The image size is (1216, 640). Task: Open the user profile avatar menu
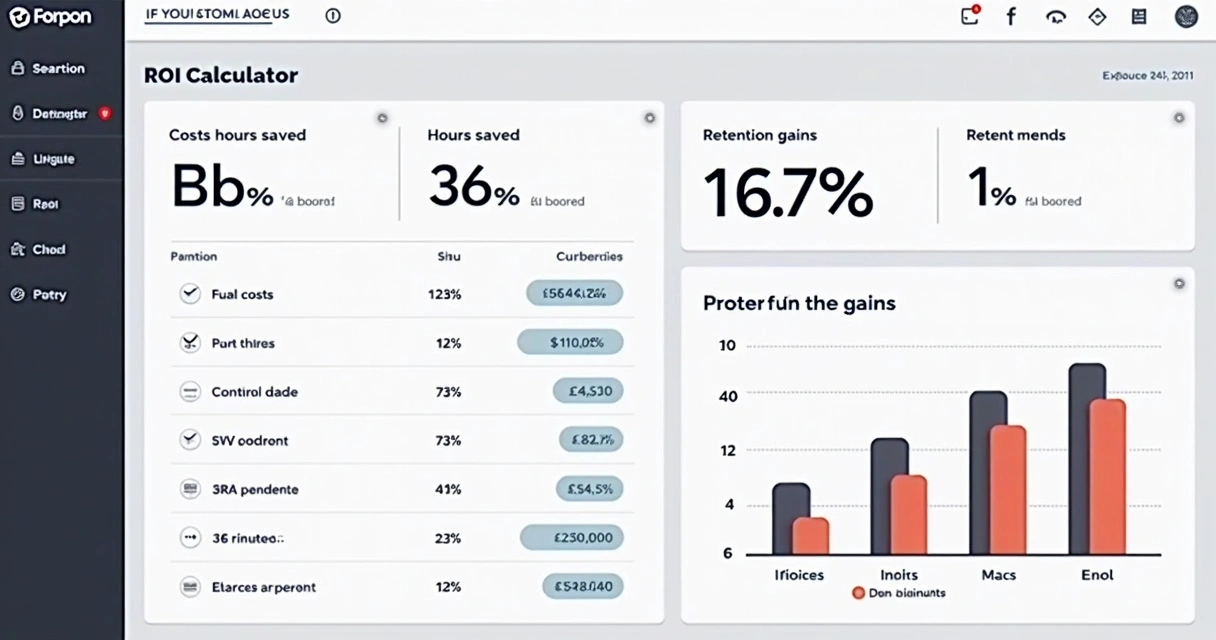point(1186,17)
